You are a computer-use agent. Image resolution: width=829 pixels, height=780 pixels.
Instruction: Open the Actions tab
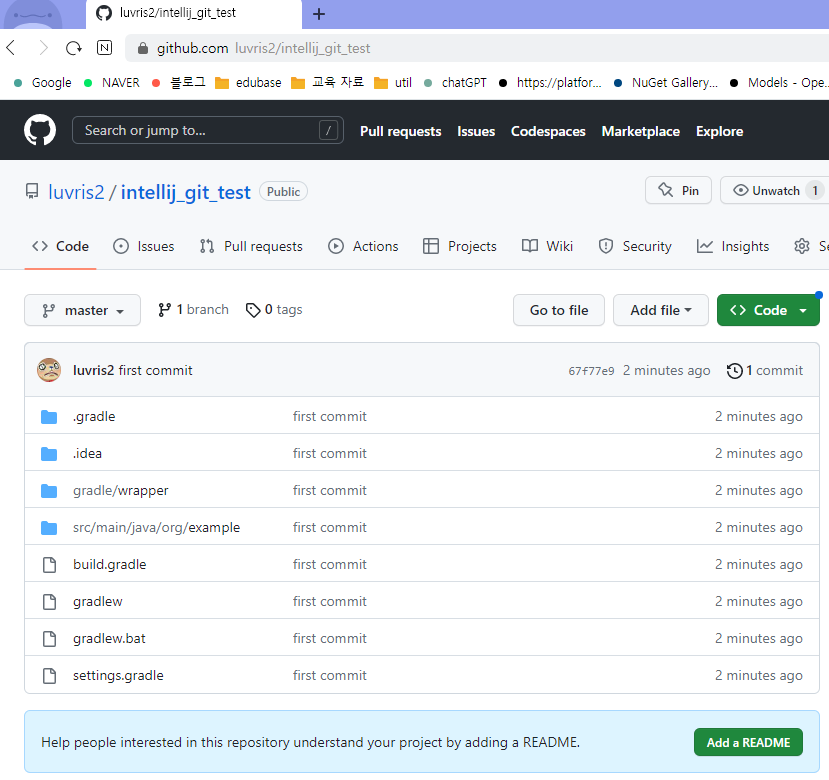pos(363,246)
